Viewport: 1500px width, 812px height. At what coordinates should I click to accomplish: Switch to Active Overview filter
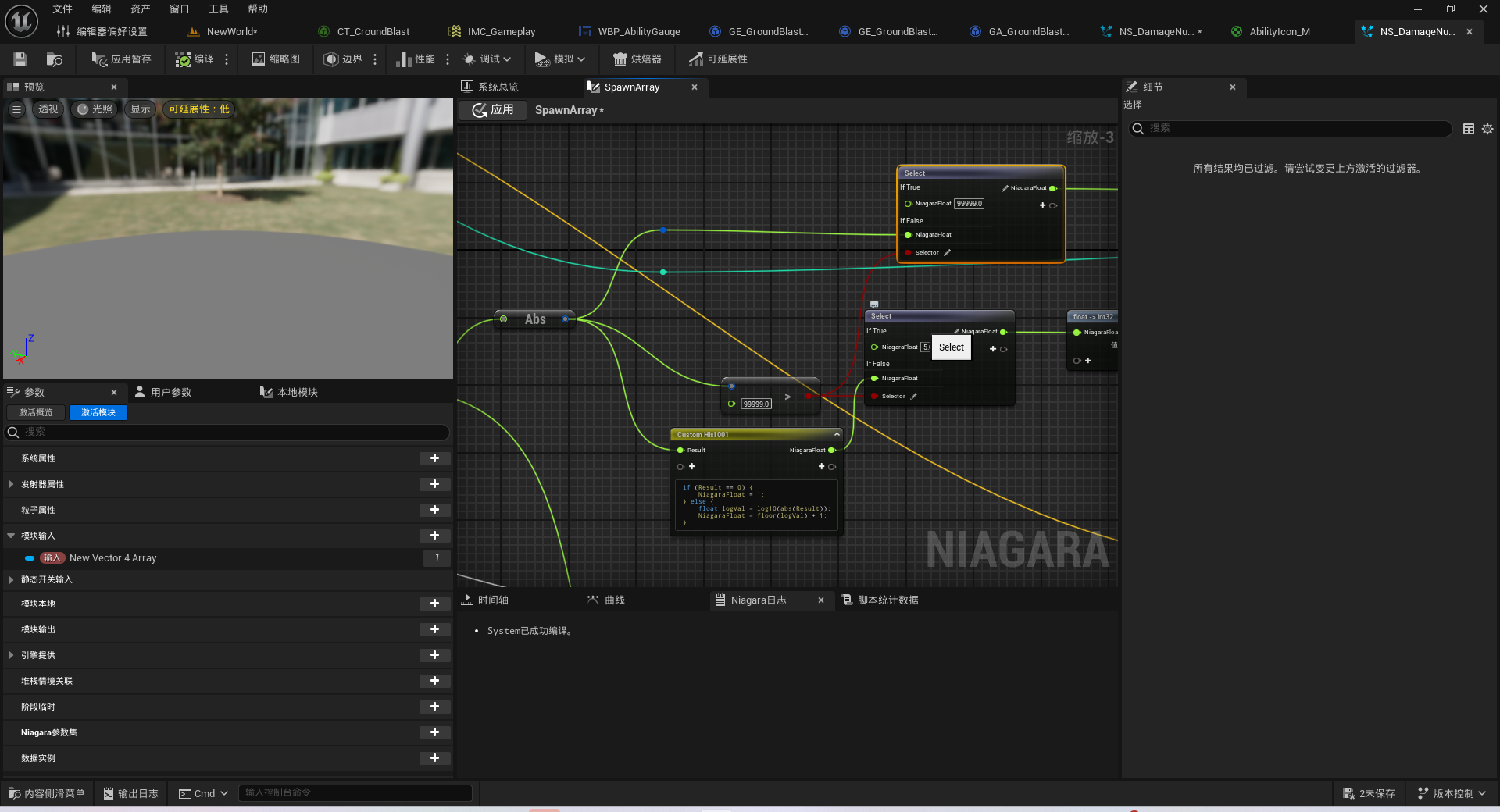pyautogui.click(x=36, y=412)
